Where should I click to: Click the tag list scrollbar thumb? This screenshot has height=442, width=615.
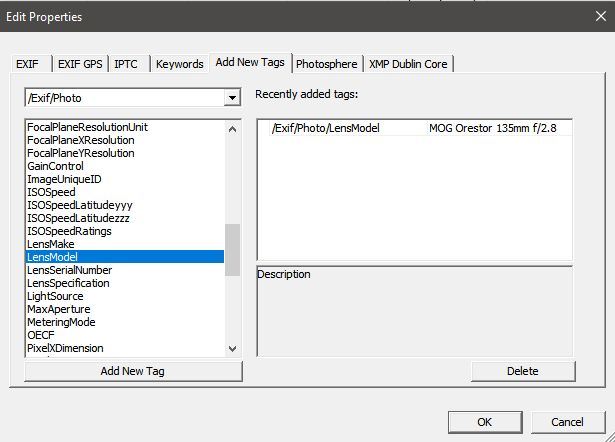tap(232, 249)
